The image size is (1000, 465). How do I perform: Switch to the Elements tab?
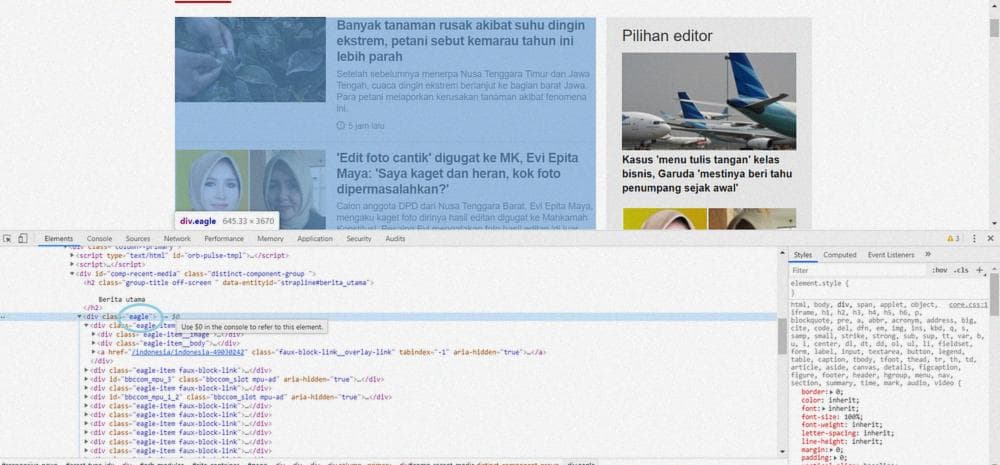(59, 239)
